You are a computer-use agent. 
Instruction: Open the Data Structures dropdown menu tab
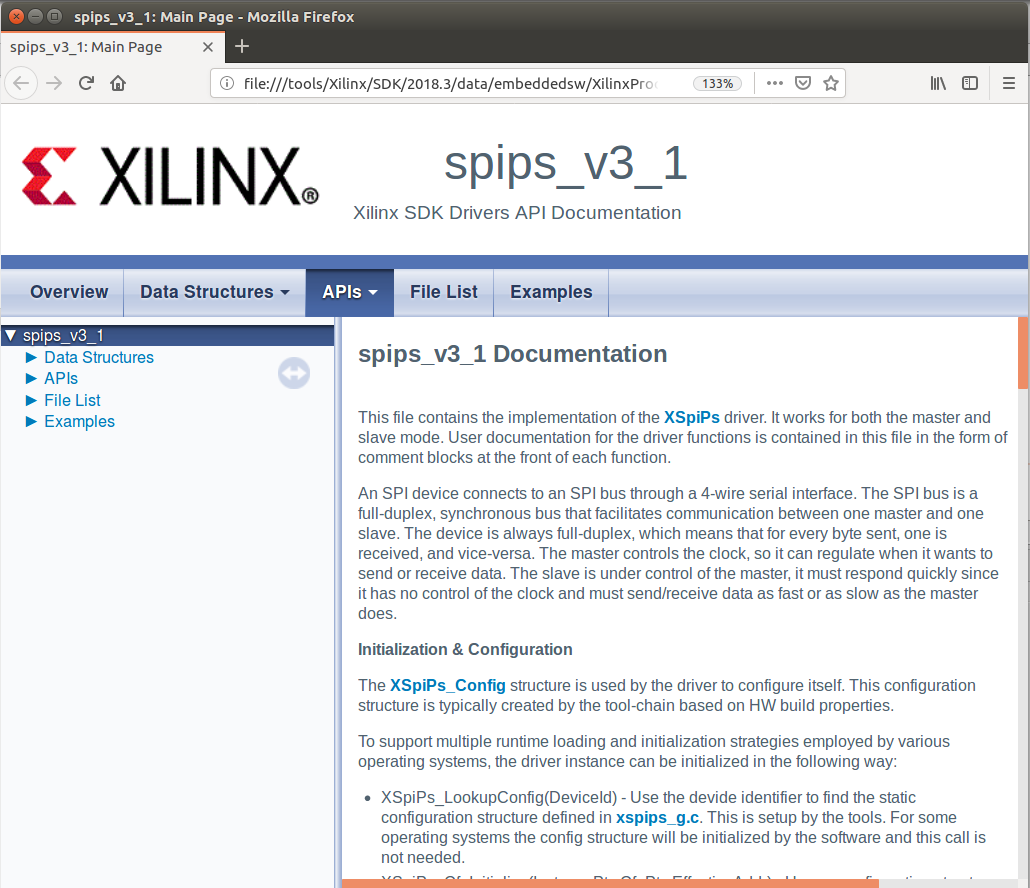coord(215,292)
